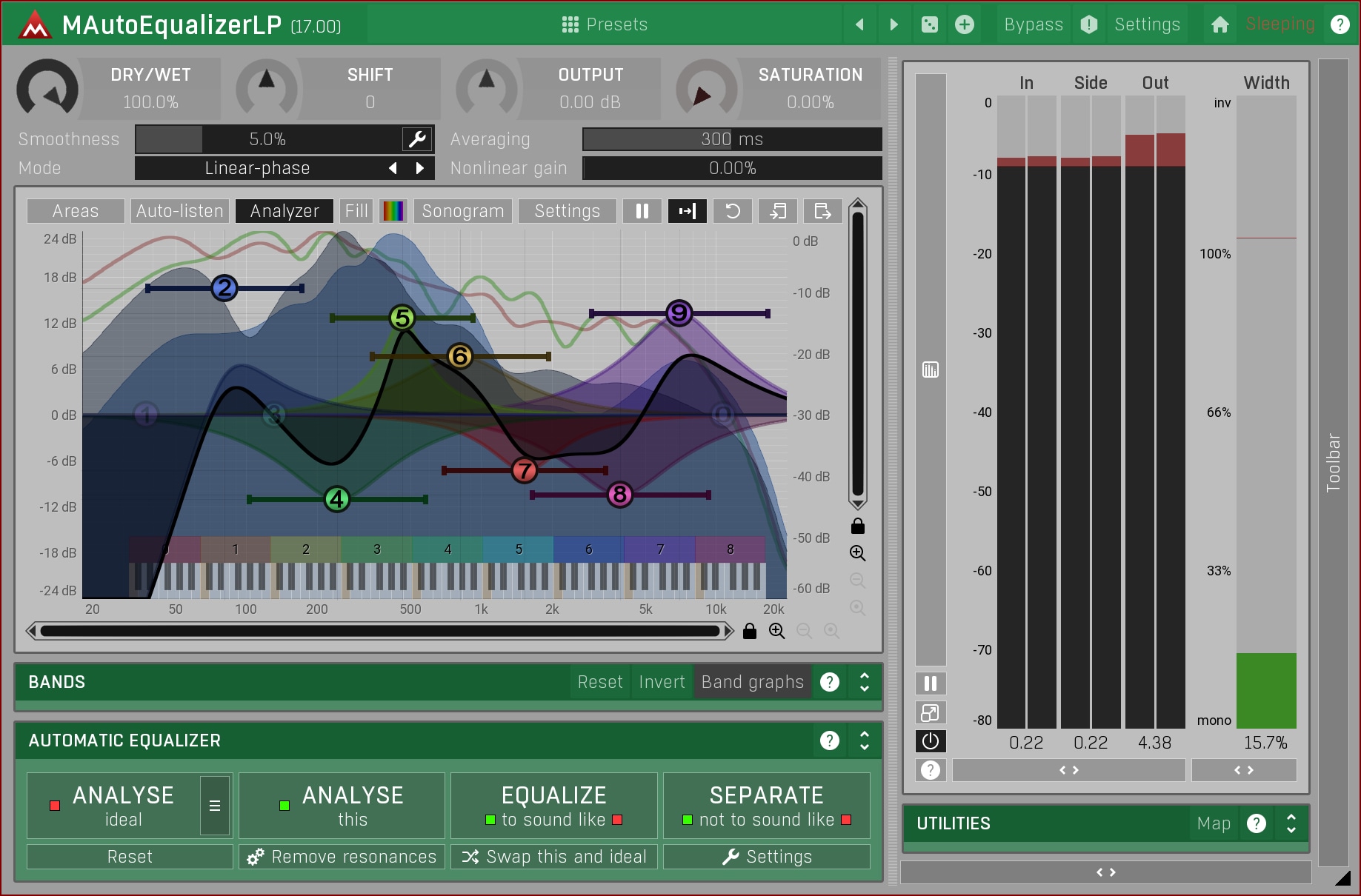Click the Averaging 300 ms slider
1361x896 pixels.
(x=732, y=139)
